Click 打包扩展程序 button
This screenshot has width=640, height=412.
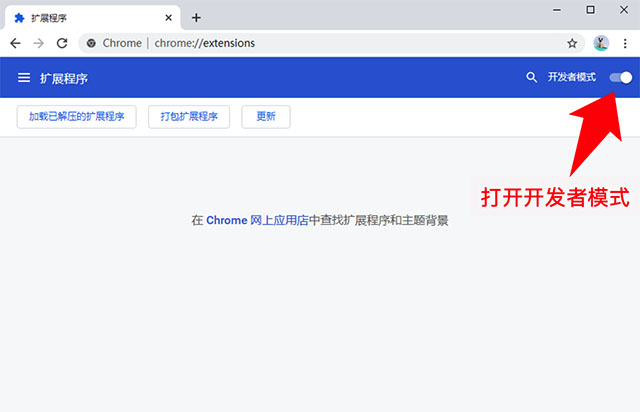pos(189,117)
